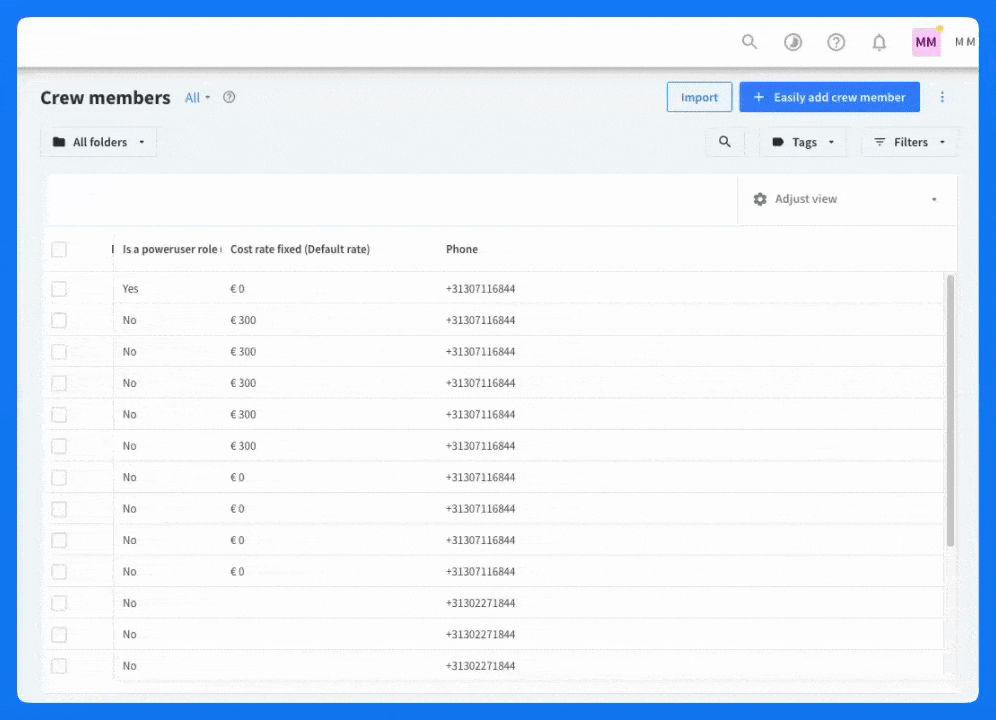Viewport: 996px width, 720px height.
Task: Open the three-dot more options menu
Action: [942, 97]
